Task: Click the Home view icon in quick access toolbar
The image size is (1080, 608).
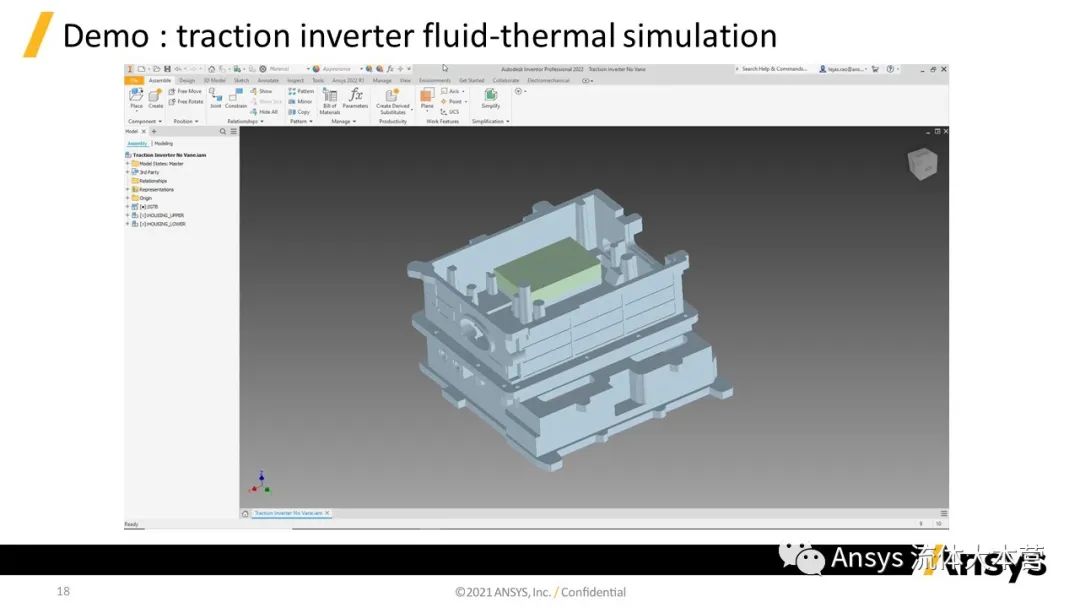Action: pos(211,69)
